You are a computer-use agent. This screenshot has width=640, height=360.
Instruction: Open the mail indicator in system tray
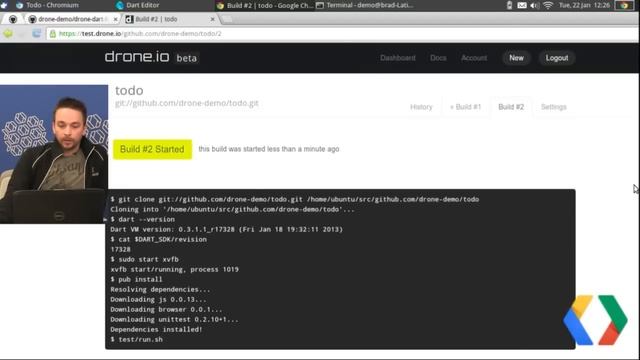pyautogui.click(x=522, y=5)
